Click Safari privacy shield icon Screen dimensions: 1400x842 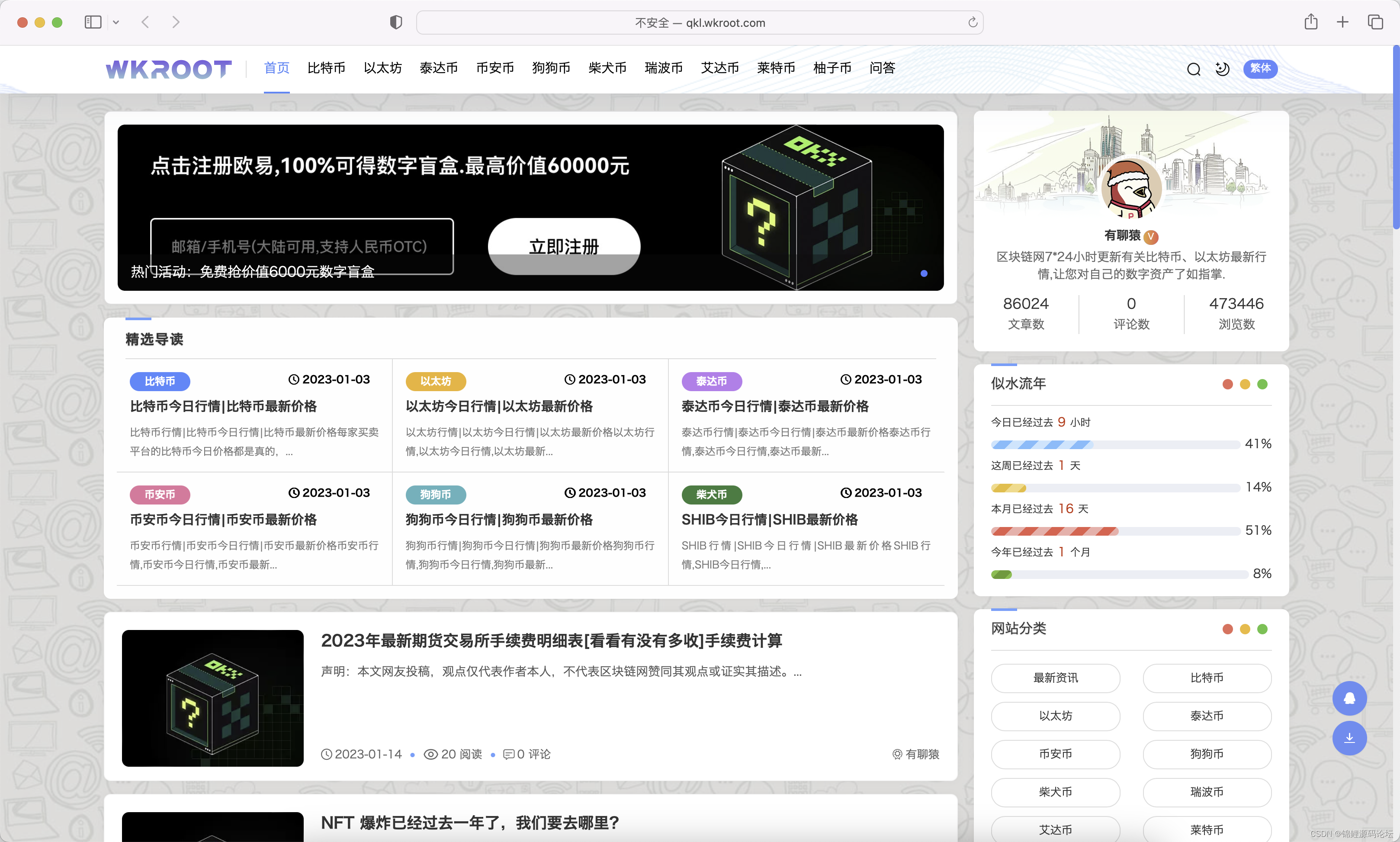coord(396,22)
